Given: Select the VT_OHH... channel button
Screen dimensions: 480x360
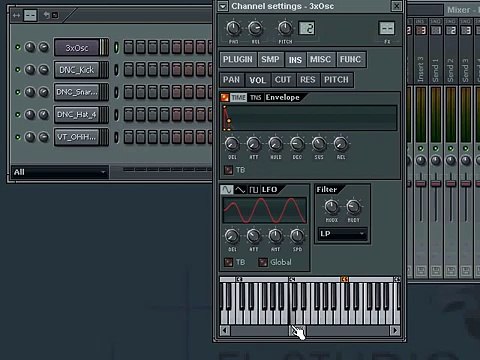Looking at the screenshot, I should pos(77,137).
